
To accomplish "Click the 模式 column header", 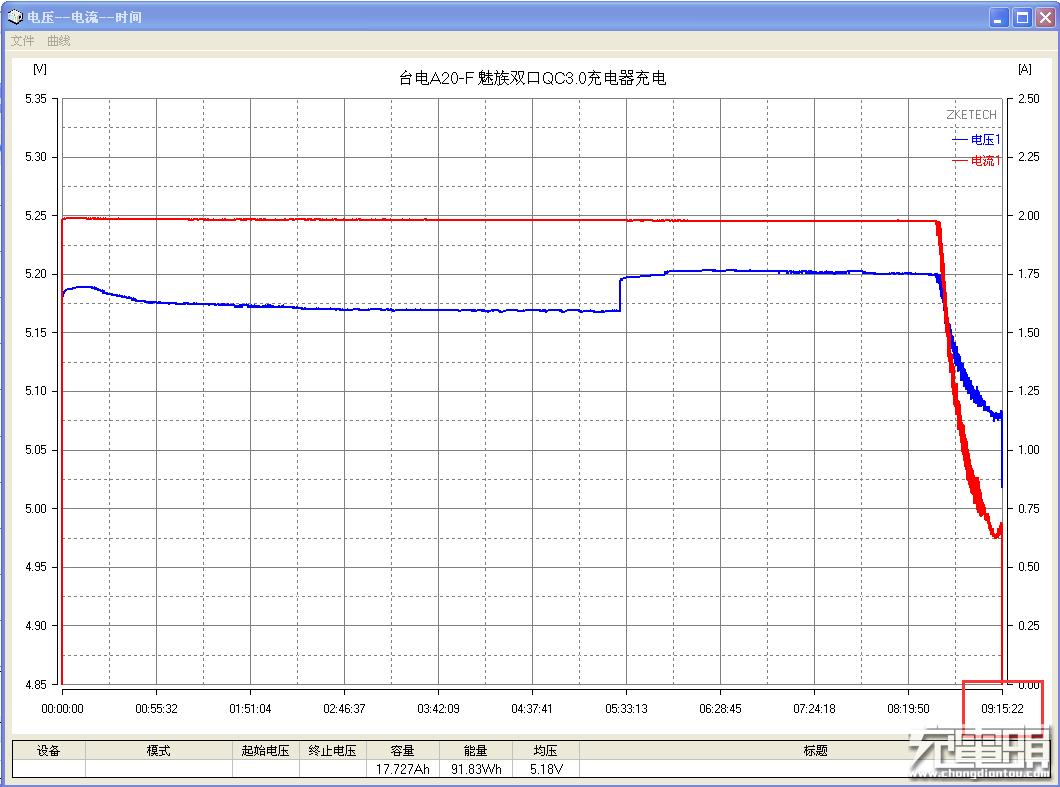I will point(158,750).
